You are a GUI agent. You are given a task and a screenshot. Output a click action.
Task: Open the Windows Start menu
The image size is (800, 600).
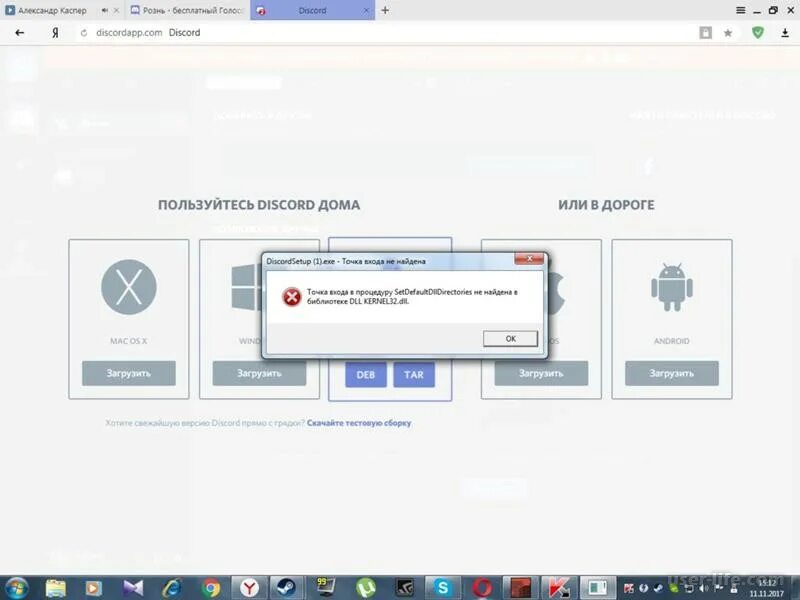coord(16,588)
